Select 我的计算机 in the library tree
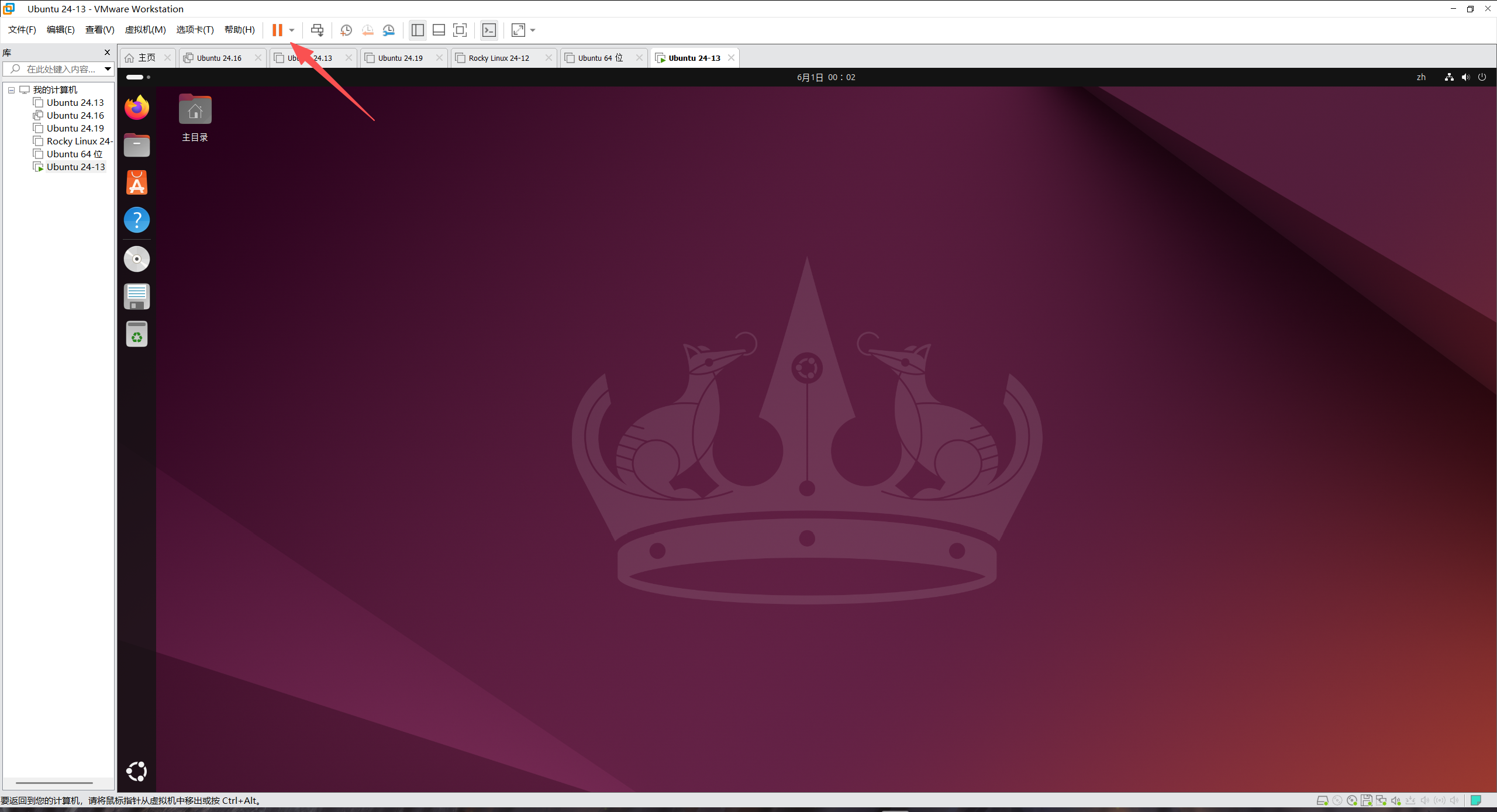 (x=55, y=90)
